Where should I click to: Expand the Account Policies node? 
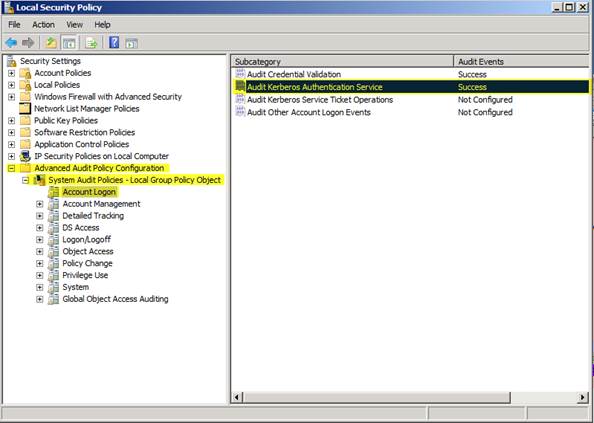click(x=11, y=73)
